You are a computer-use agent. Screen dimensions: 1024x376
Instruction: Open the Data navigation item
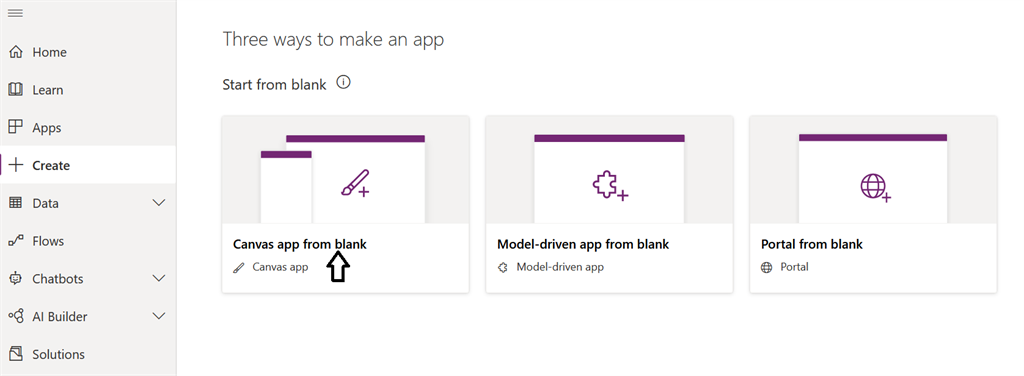coord(88,203)
